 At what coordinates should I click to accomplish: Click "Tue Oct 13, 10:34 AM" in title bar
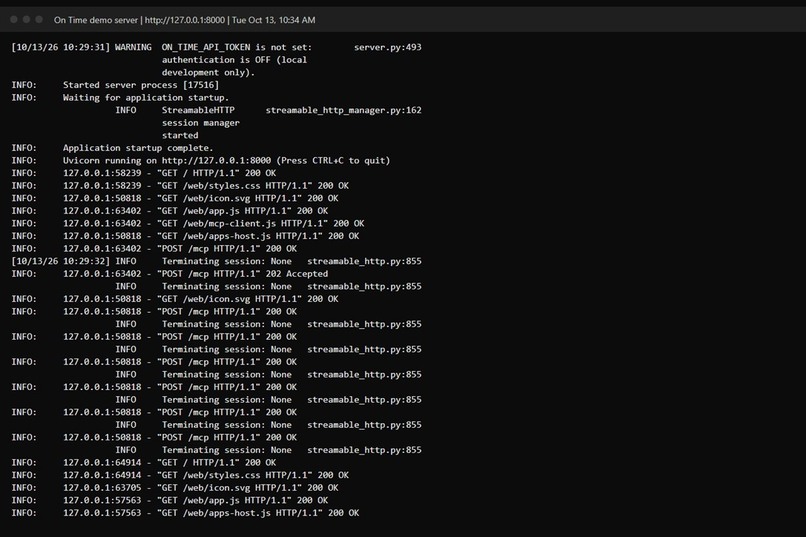(x=273, y=20)
